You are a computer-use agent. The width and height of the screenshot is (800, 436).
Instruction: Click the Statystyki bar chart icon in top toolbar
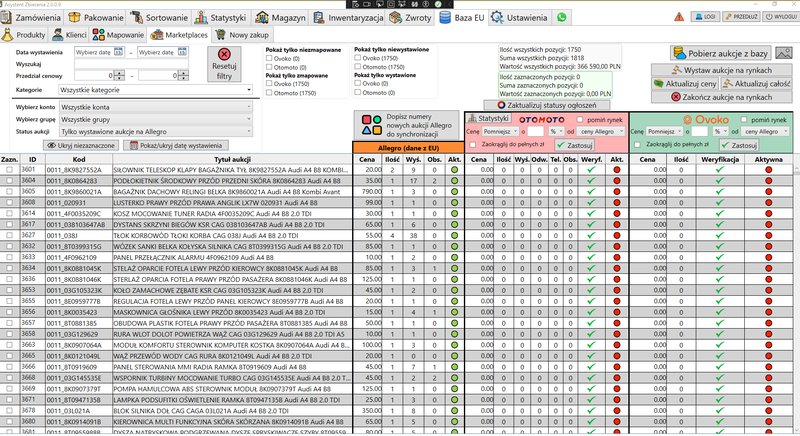point(201,17)
